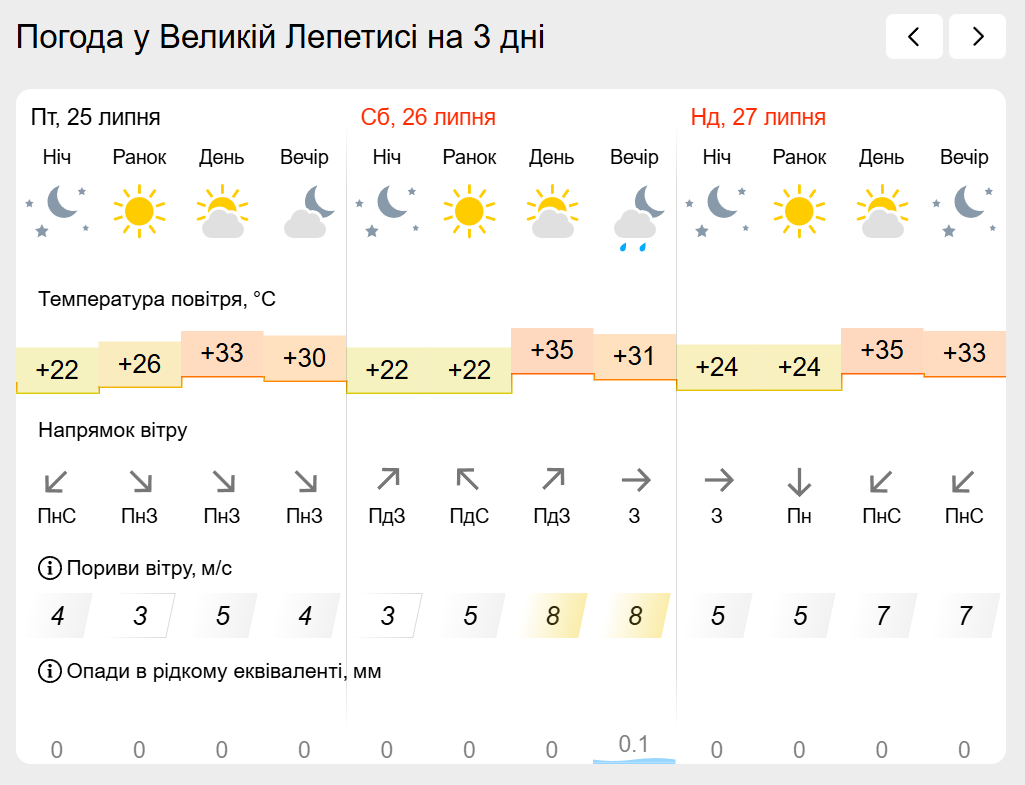Click the +35 Saturday day temperature bar
This screenshot has width=1025, height=785.
click(x=552, y=351)
